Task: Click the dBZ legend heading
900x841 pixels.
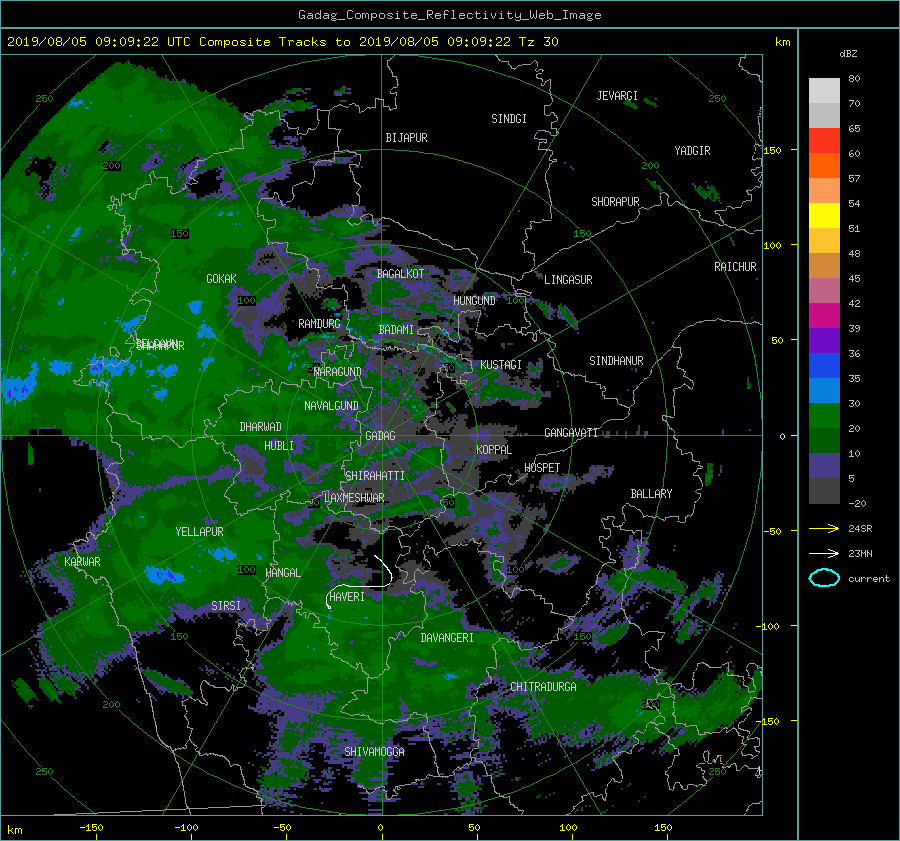Action: pyautogui.click(x=848, y=54)
